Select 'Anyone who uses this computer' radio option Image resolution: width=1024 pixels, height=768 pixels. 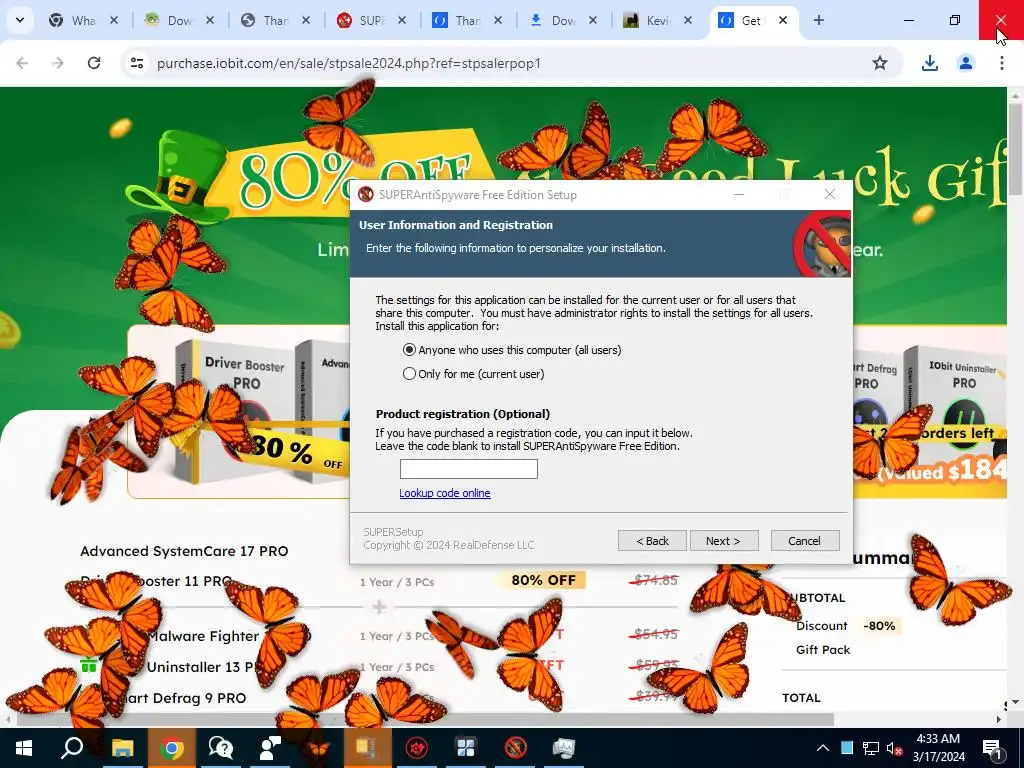(409, 350)
